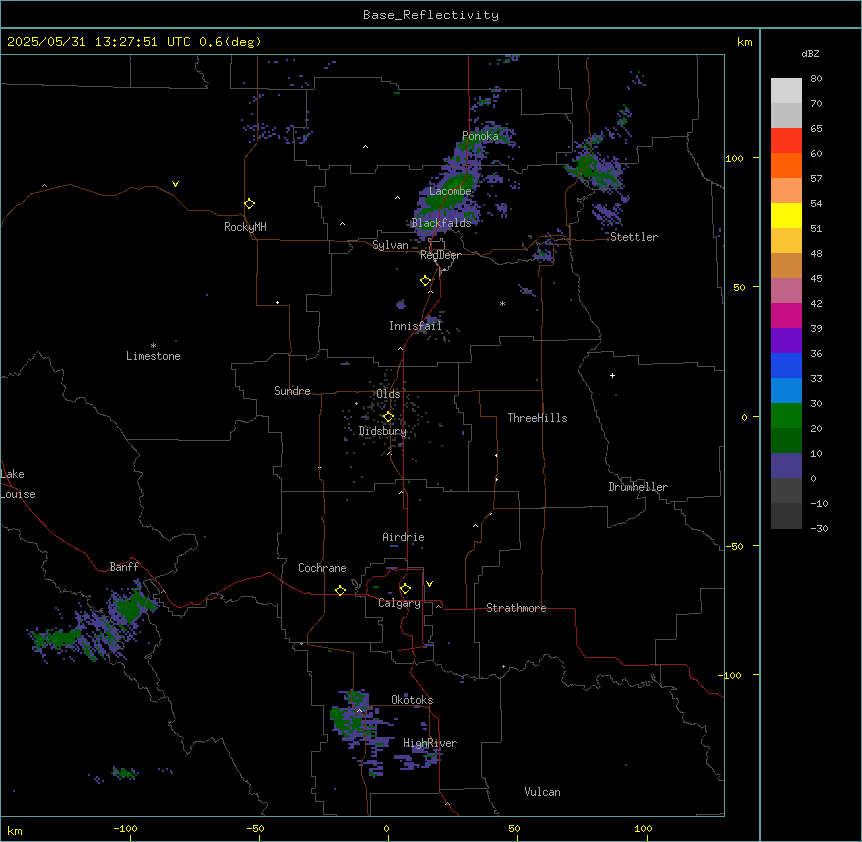Click the Cochrane label
862x842 pixels.
pos(322,568)
